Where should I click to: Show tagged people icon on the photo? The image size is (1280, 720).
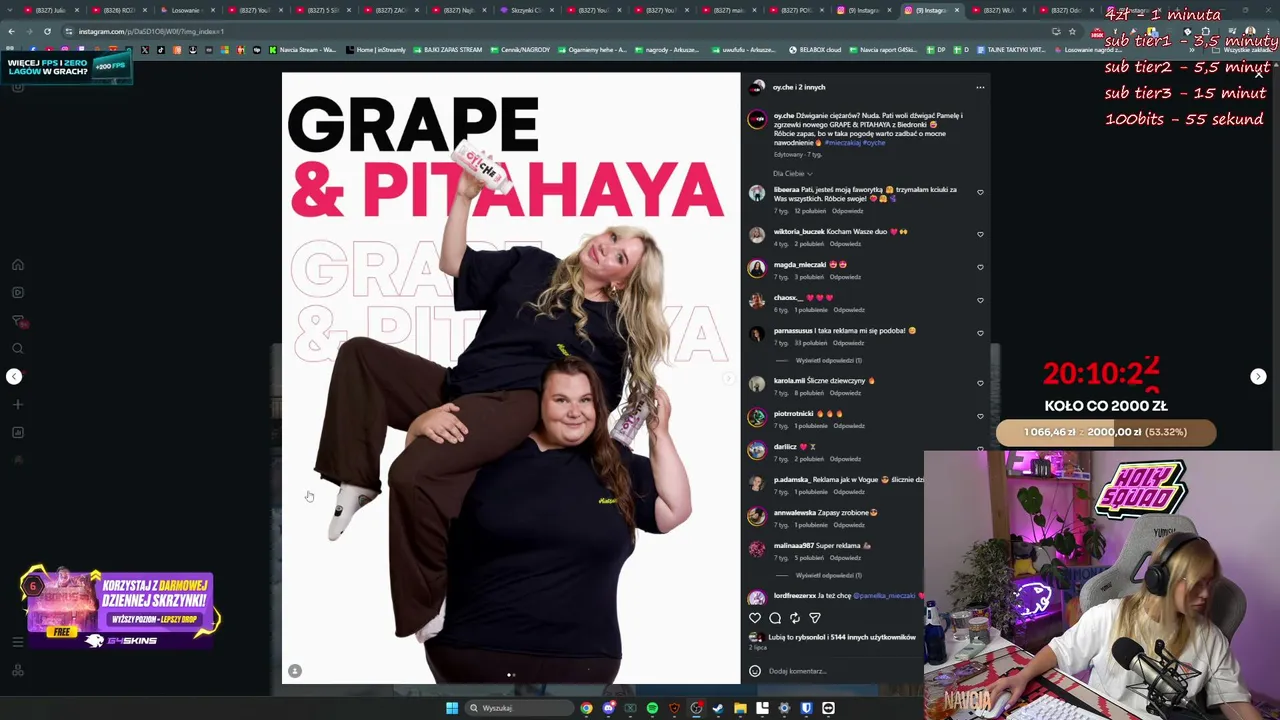point(295,671)
